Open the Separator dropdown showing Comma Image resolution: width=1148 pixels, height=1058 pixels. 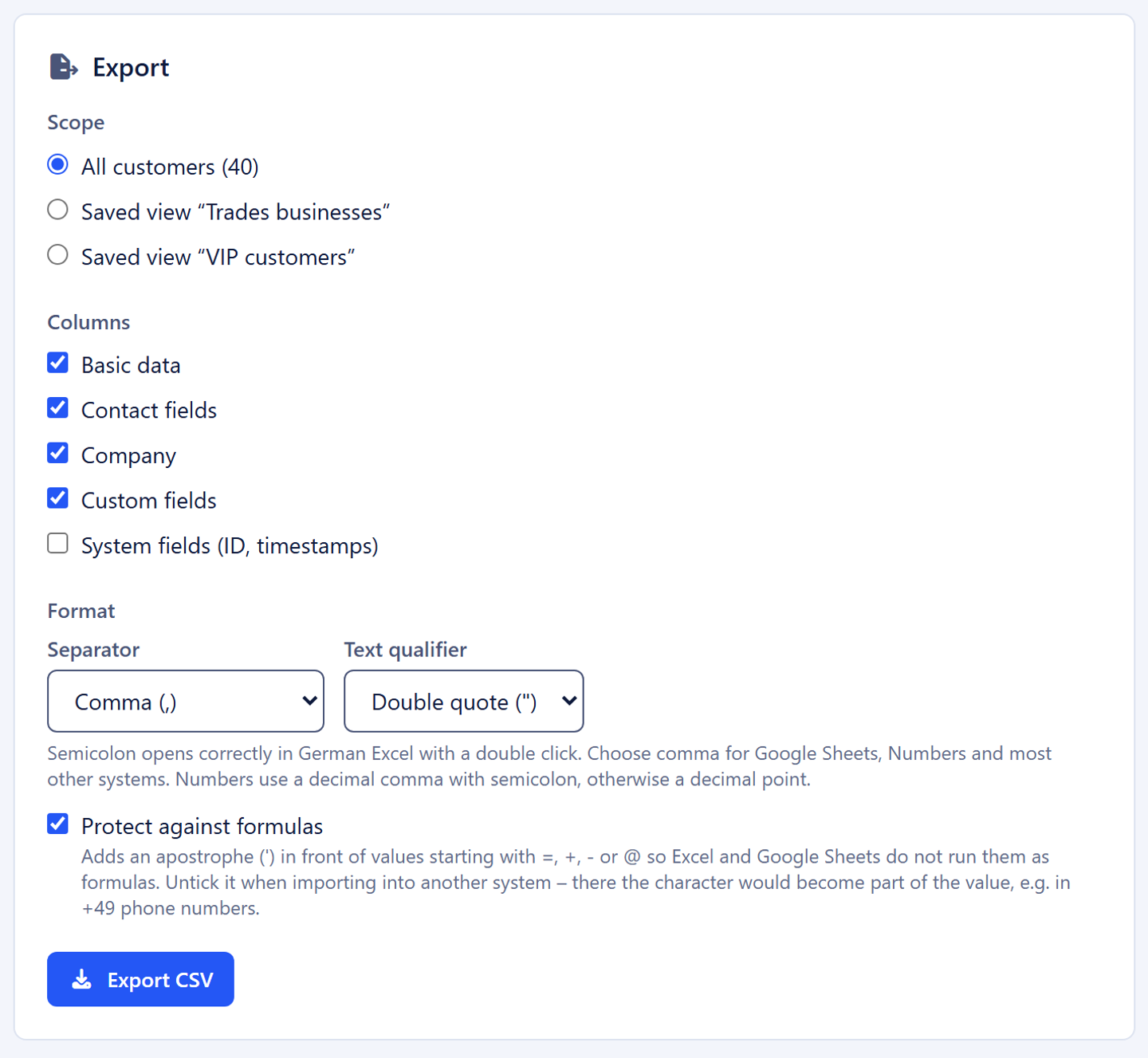(186, 701)
